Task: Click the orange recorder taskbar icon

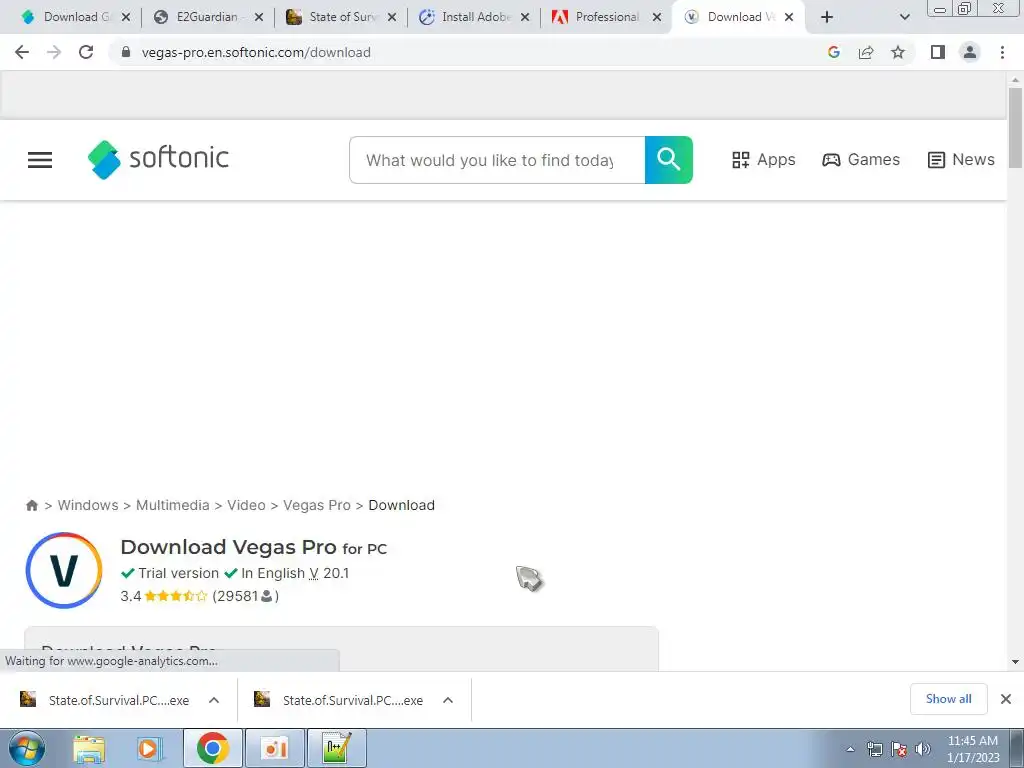Action: pos(274,748)
